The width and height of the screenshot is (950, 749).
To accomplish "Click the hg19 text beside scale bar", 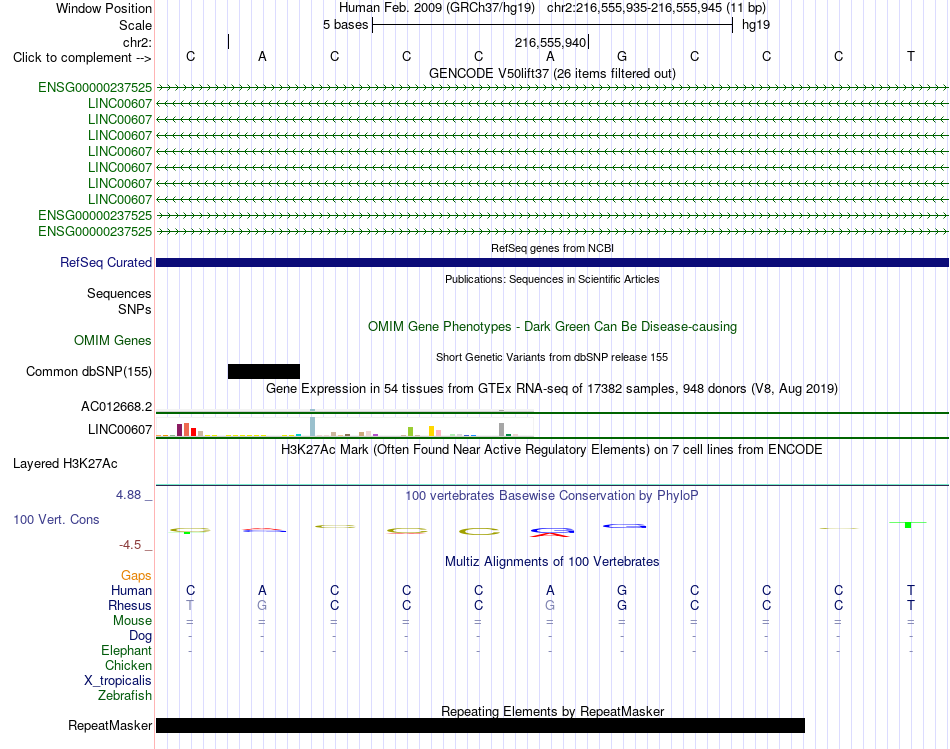I will coord(756,25).
